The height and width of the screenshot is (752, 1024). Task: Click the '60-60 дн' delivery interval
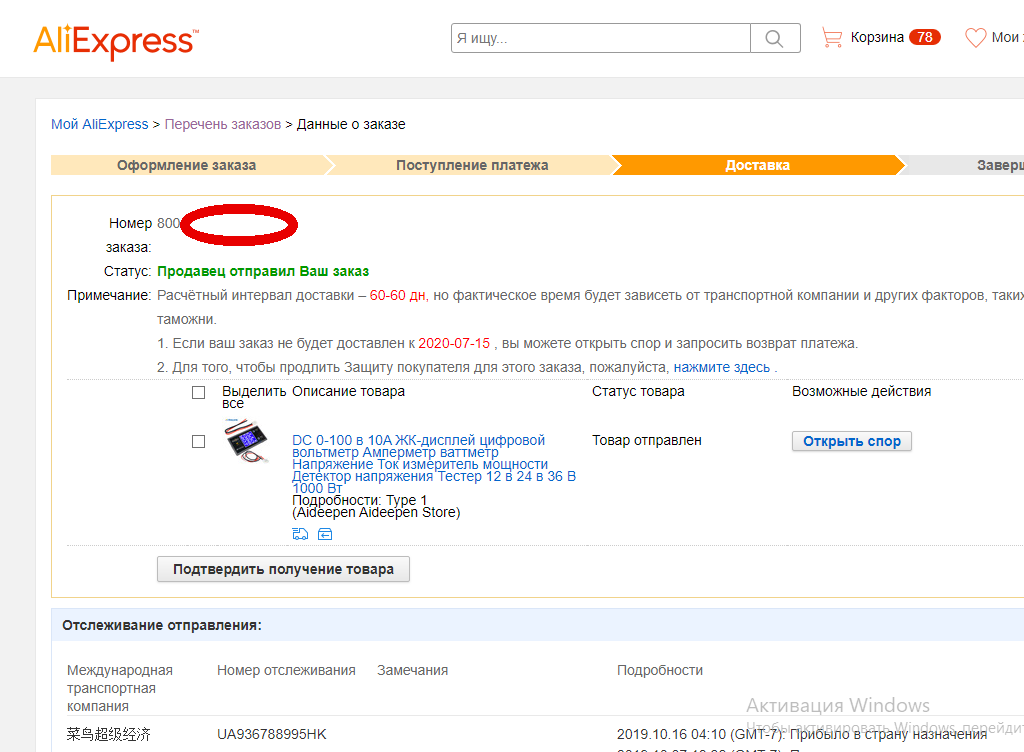point(398,296)
